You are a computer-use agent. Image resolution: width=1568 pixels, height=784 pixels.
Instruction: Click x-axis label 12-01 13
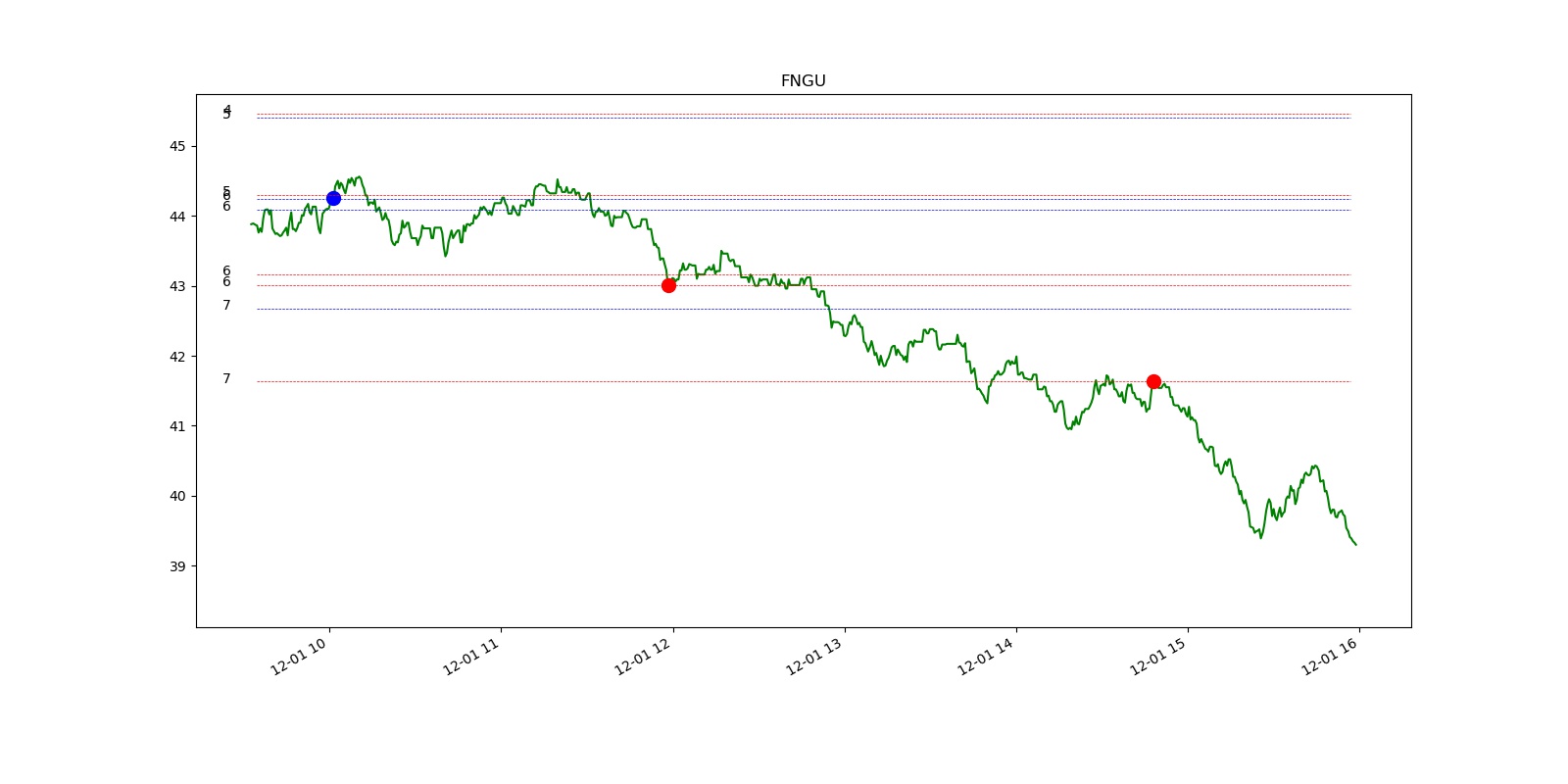[814, 657]
